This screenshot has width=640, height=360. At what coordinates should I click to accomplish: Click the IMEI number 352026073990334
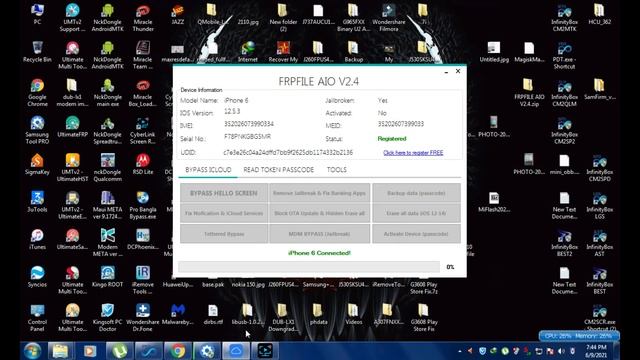tap(249, 124)
